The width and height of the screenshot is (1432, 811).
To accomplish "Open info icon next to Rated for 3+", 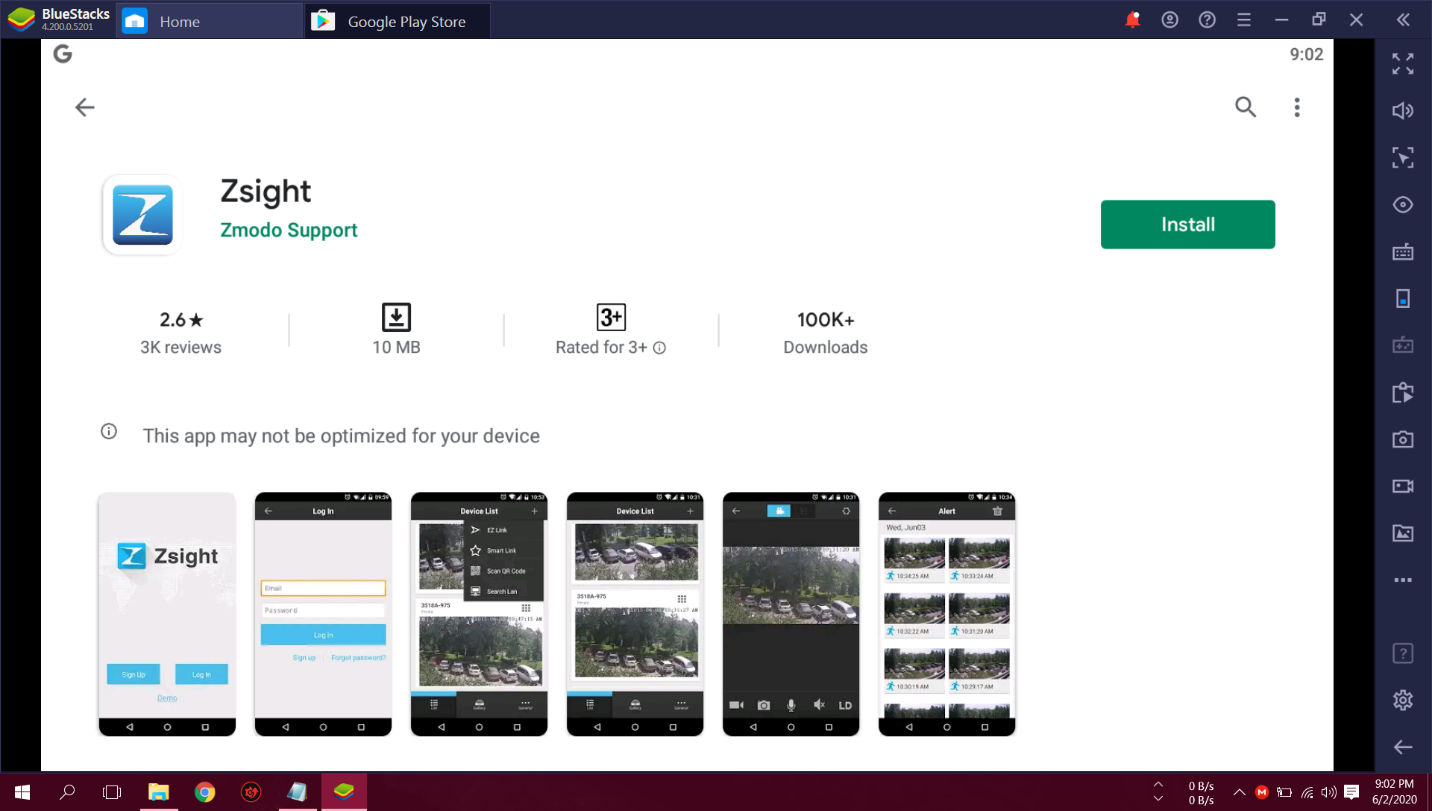I will coord(659,348).
